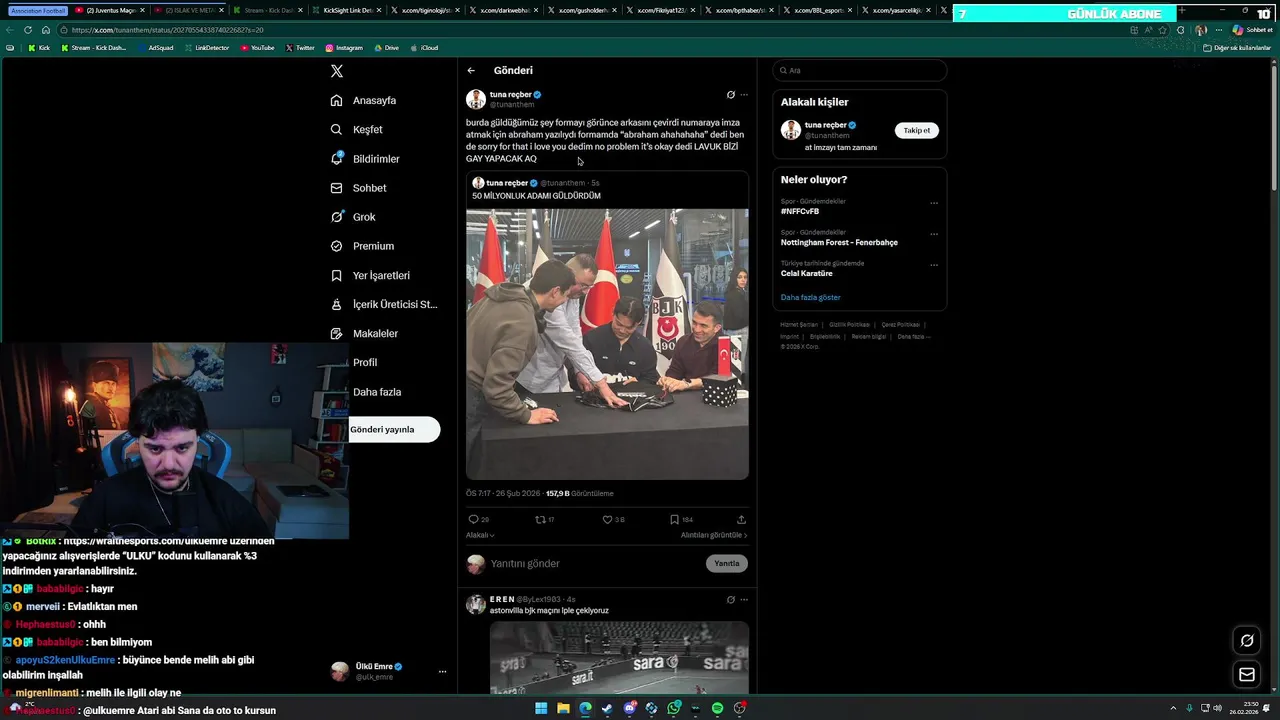Open Celal Karatüre trending topic
Viewport: 1280px width, 720px height.
[806, 274]
